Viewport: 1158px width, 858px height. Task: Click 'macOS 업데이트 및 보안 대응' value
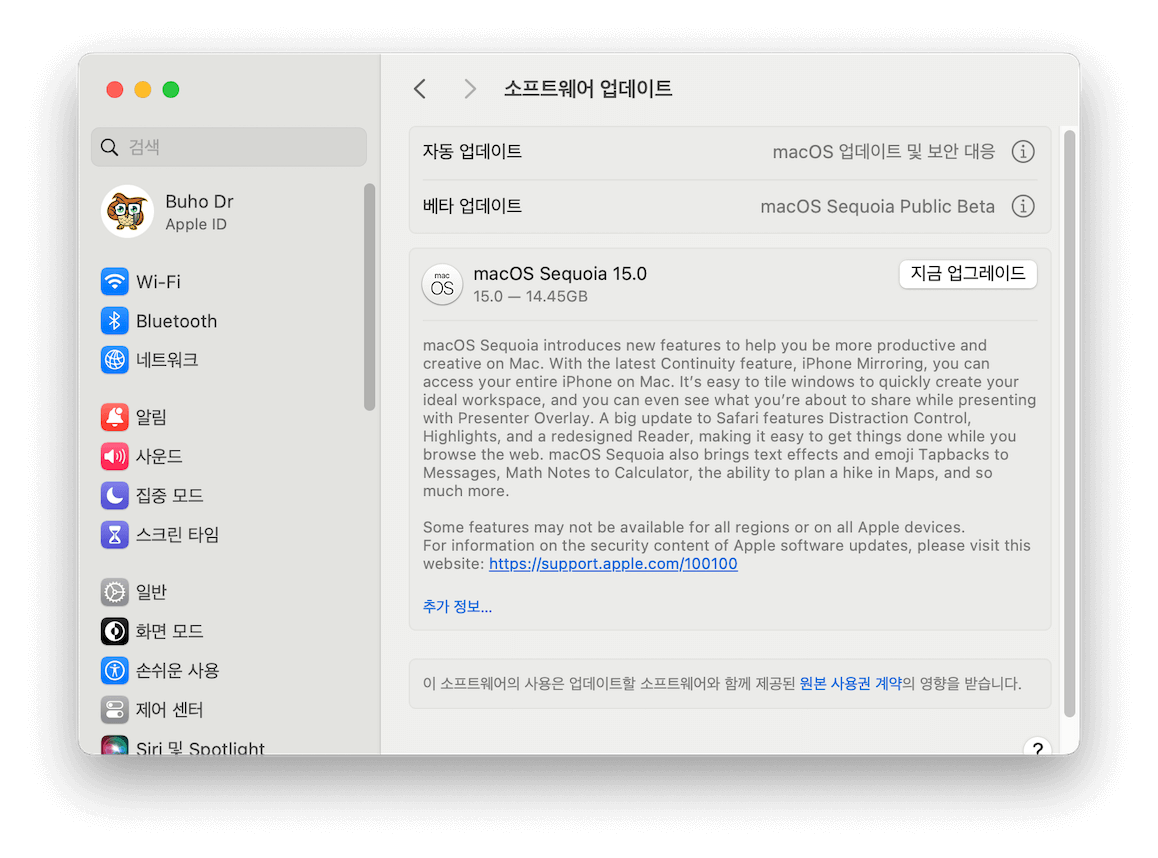(883, 151)
